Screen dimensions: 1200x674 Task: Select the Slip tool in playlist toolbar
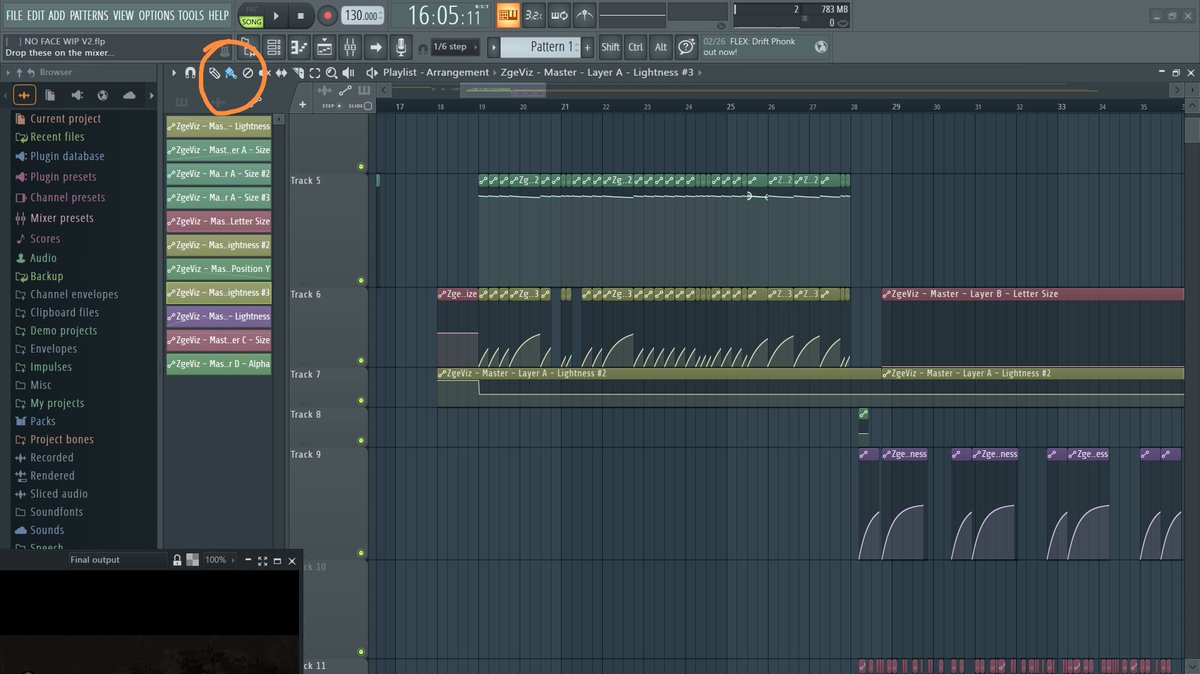282,73
